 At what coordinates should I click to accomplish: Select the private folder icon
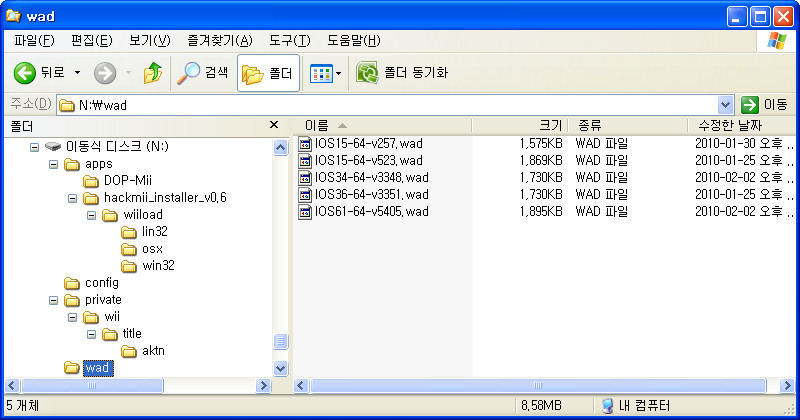[x=72, y=300]
